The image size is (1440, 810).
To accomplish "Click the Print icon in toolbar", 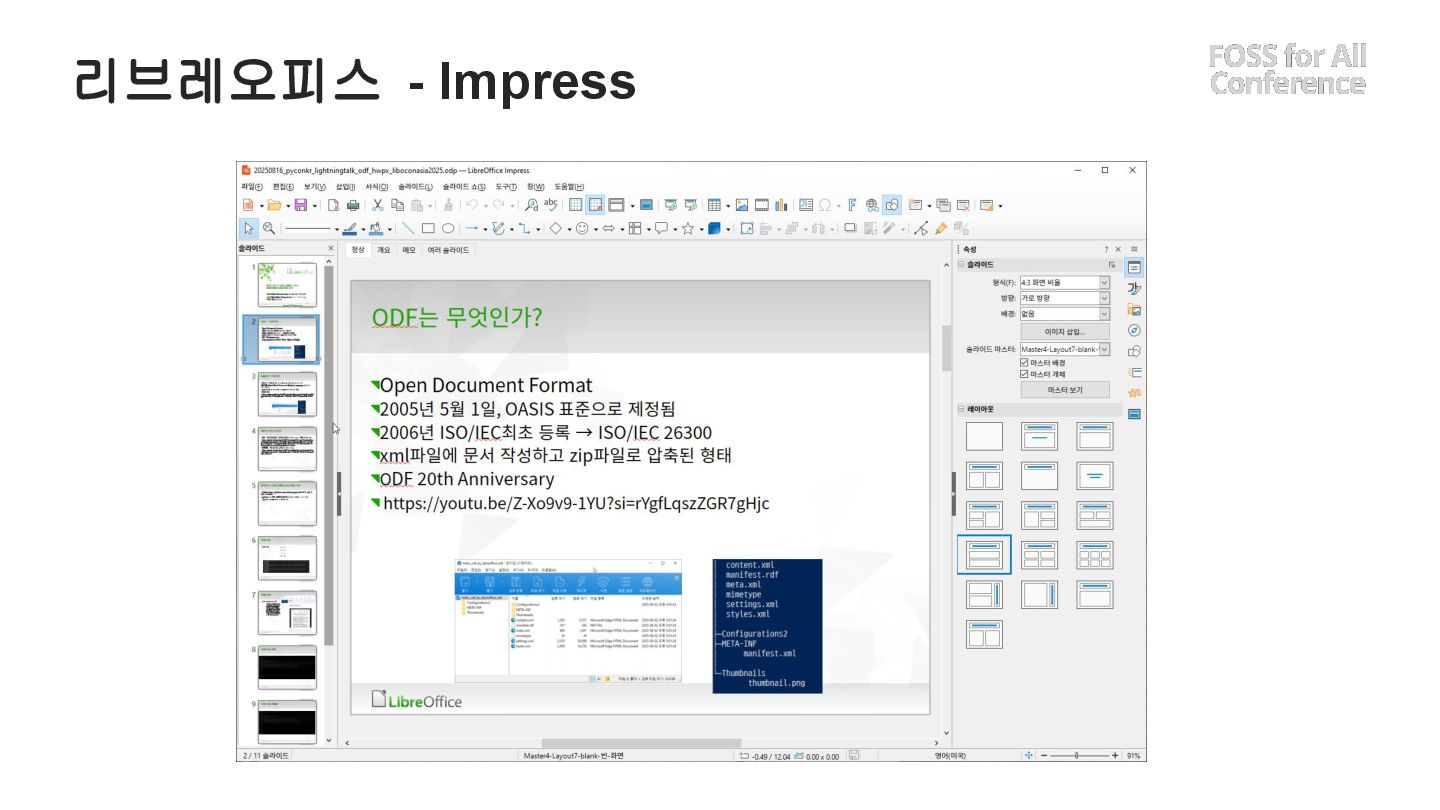I will point(353,205).
